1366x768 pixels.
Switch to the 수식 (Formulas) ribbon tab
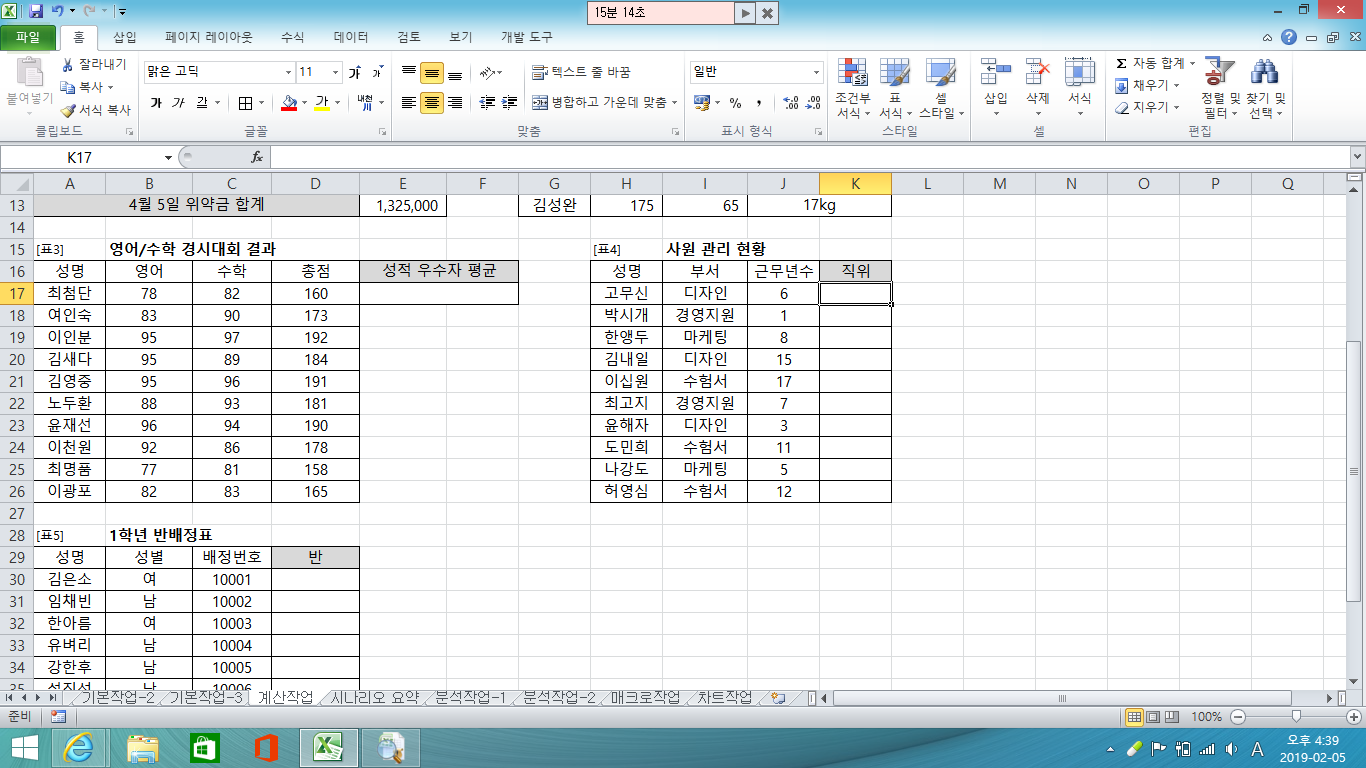tap(292, 37)
